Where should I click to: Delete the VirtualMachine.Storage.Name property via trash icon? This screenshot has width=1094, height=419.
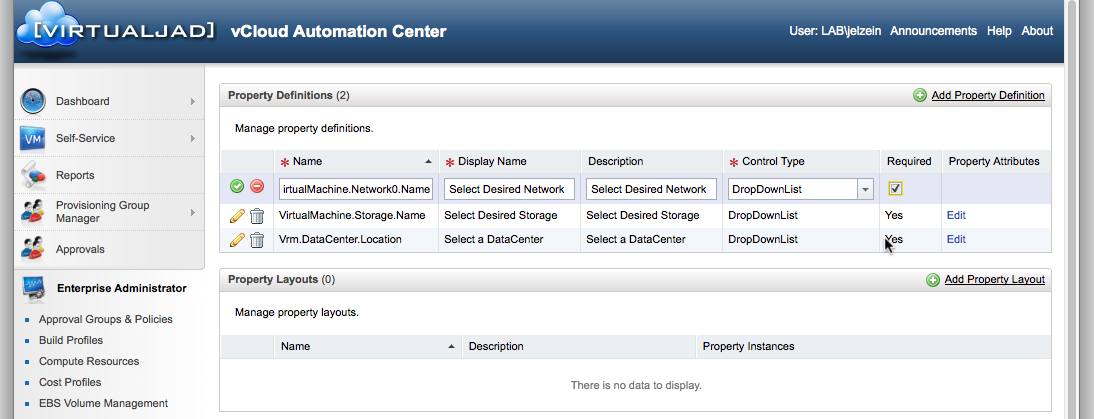point(257,215)
